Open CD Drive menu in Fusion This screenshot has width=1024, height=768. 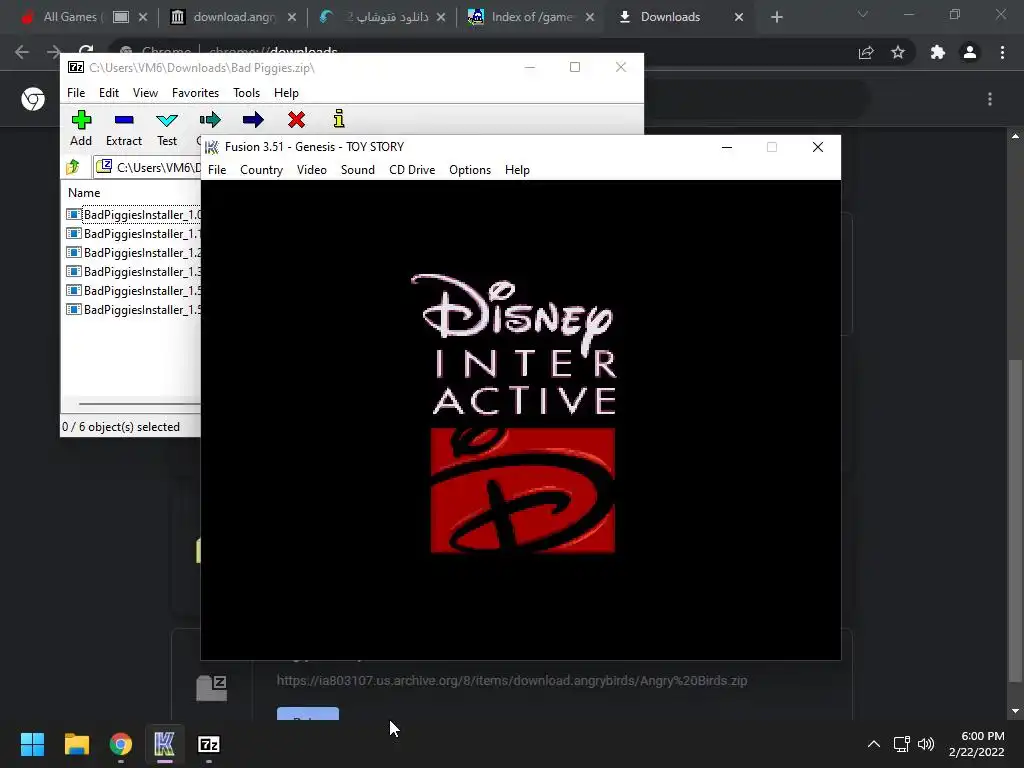412,170
